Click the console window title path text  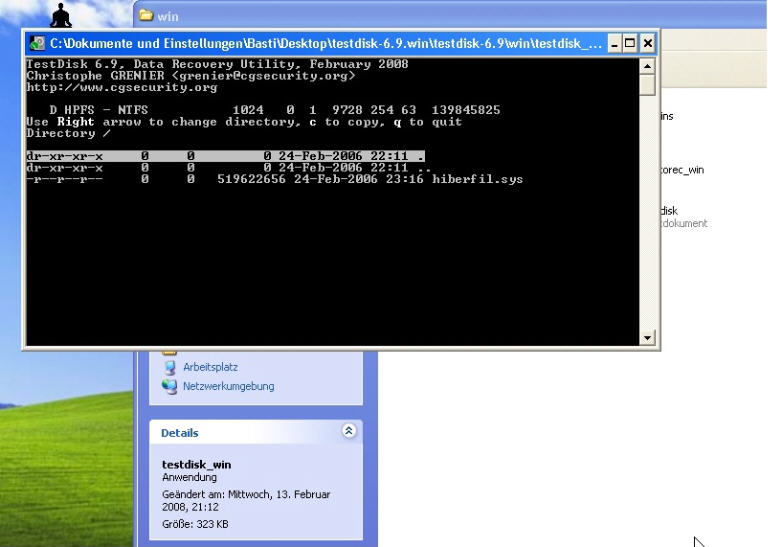(x=325, y=44)
